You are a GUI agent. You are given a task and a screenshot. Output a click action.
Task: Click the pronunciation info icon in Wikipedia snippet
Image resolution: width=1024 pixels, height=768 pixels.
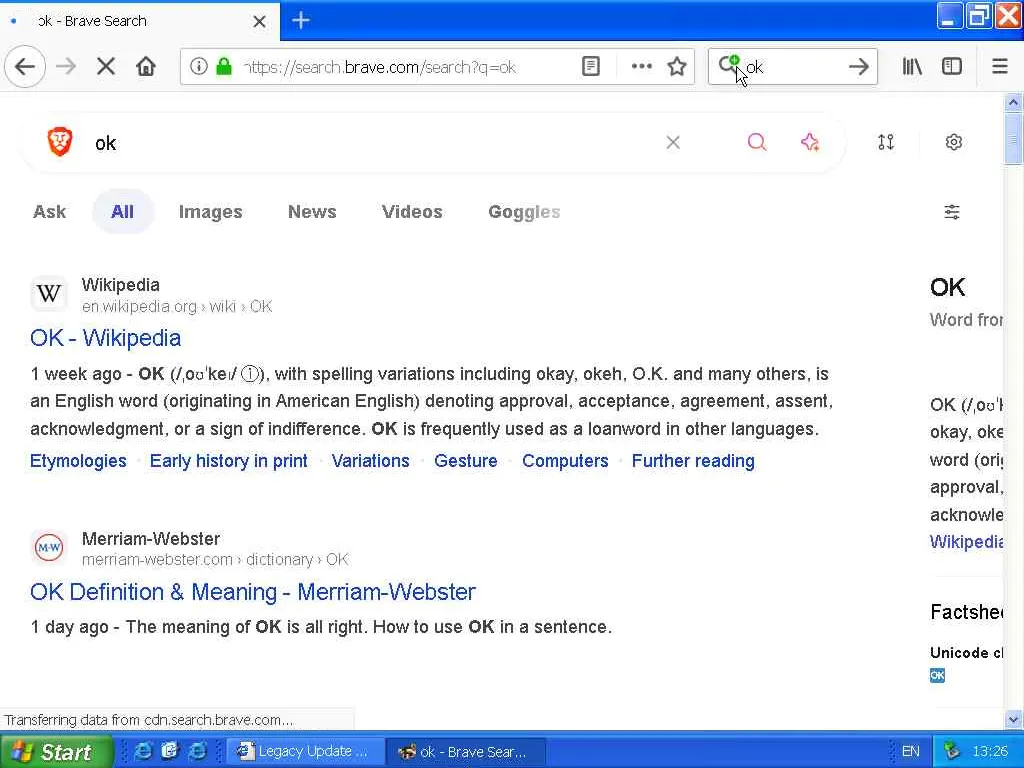[250, 374]
